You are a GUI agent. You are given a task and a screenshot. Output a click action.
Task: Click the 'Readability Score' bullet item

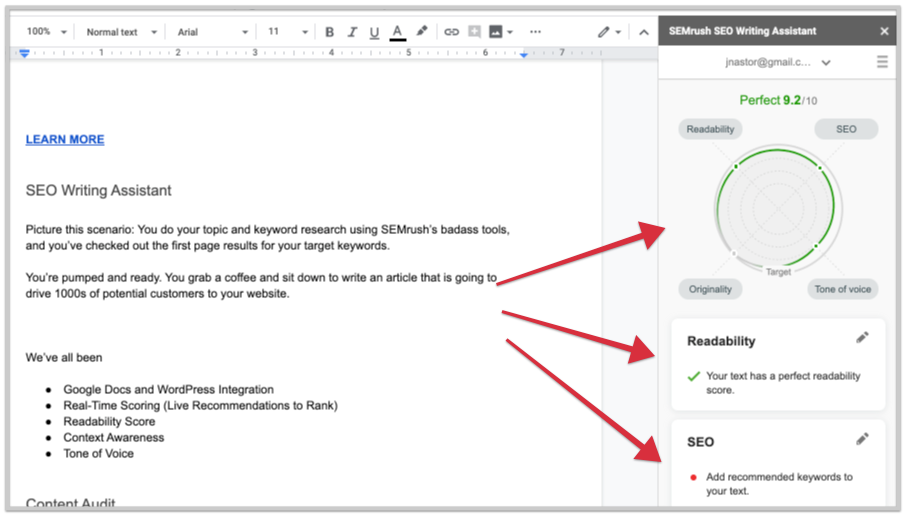109,422
